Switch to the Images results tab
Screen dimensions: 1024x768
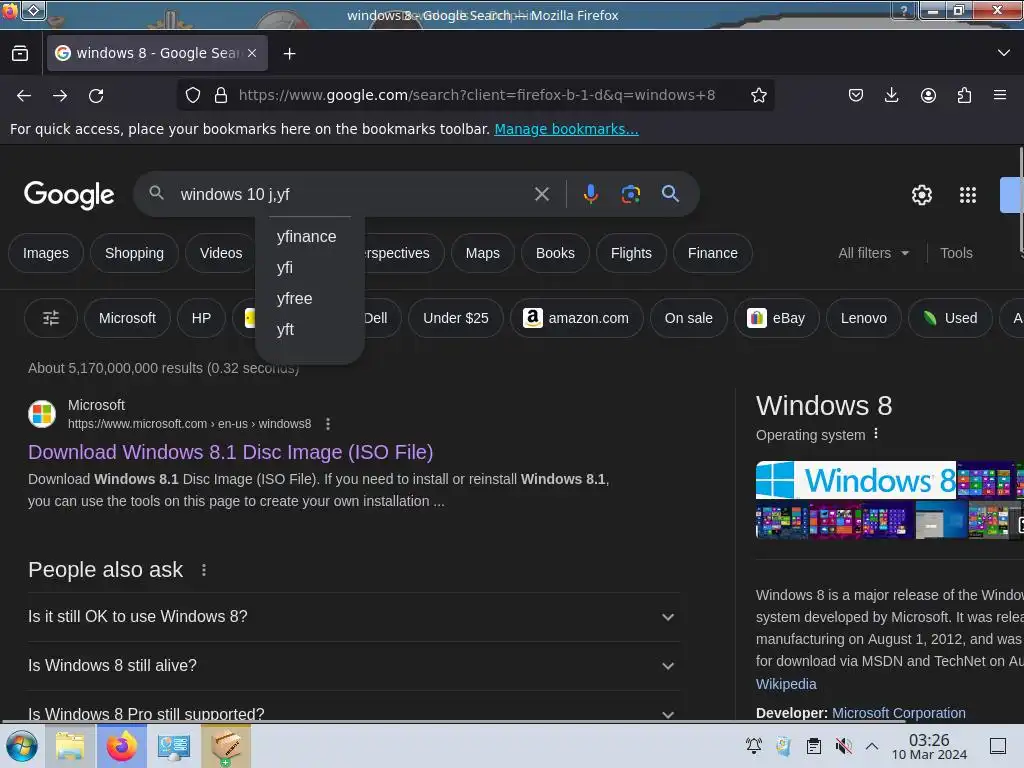click(x=46, y=253)
